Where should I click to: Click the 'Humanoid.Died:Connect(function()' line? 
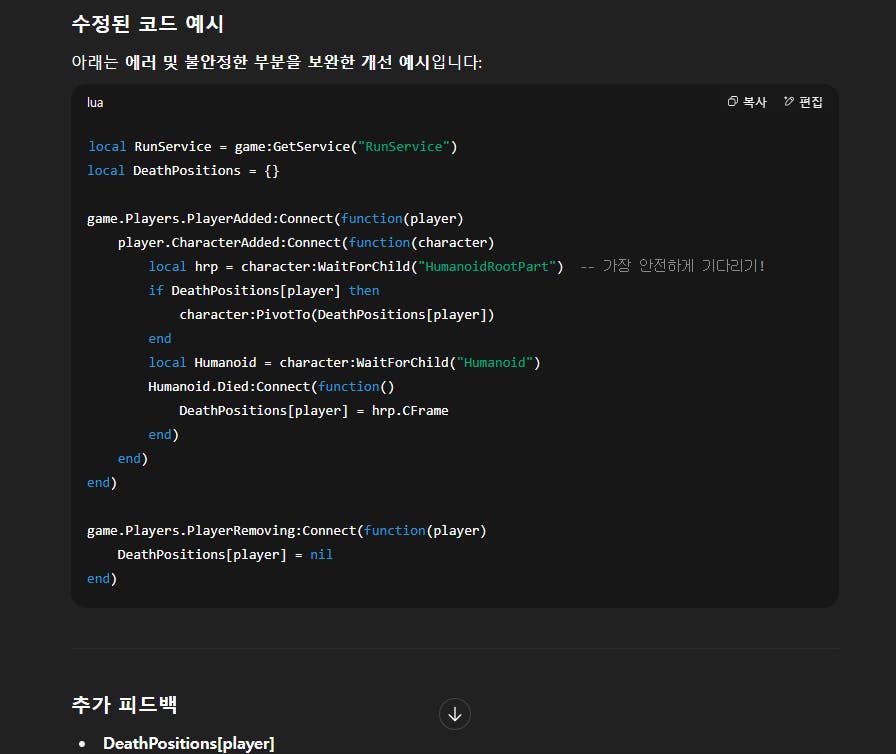pyautogui.click(x=271, y=387)
